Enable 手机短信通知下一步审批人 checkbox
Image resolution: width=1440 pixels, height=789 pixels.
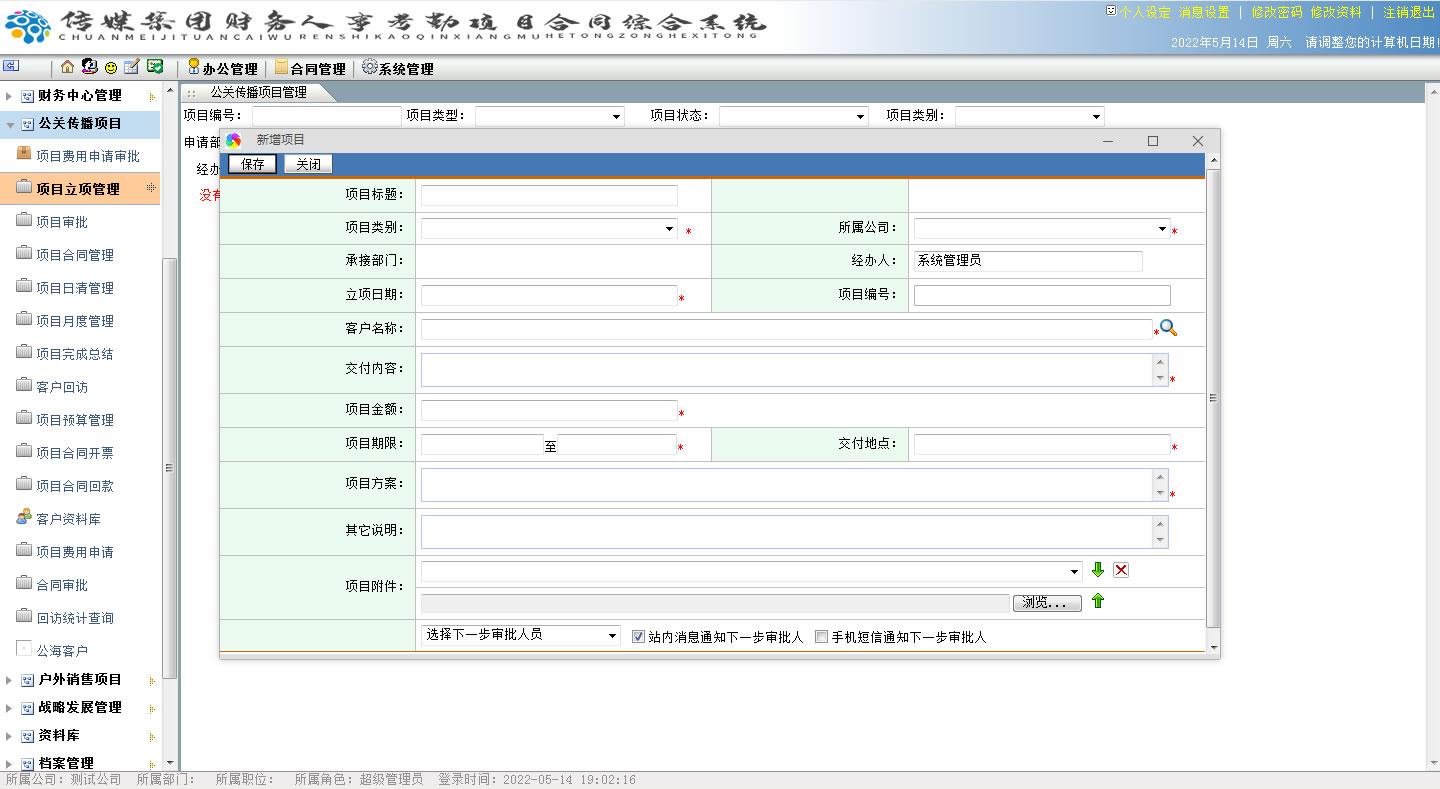pos(822,636)
